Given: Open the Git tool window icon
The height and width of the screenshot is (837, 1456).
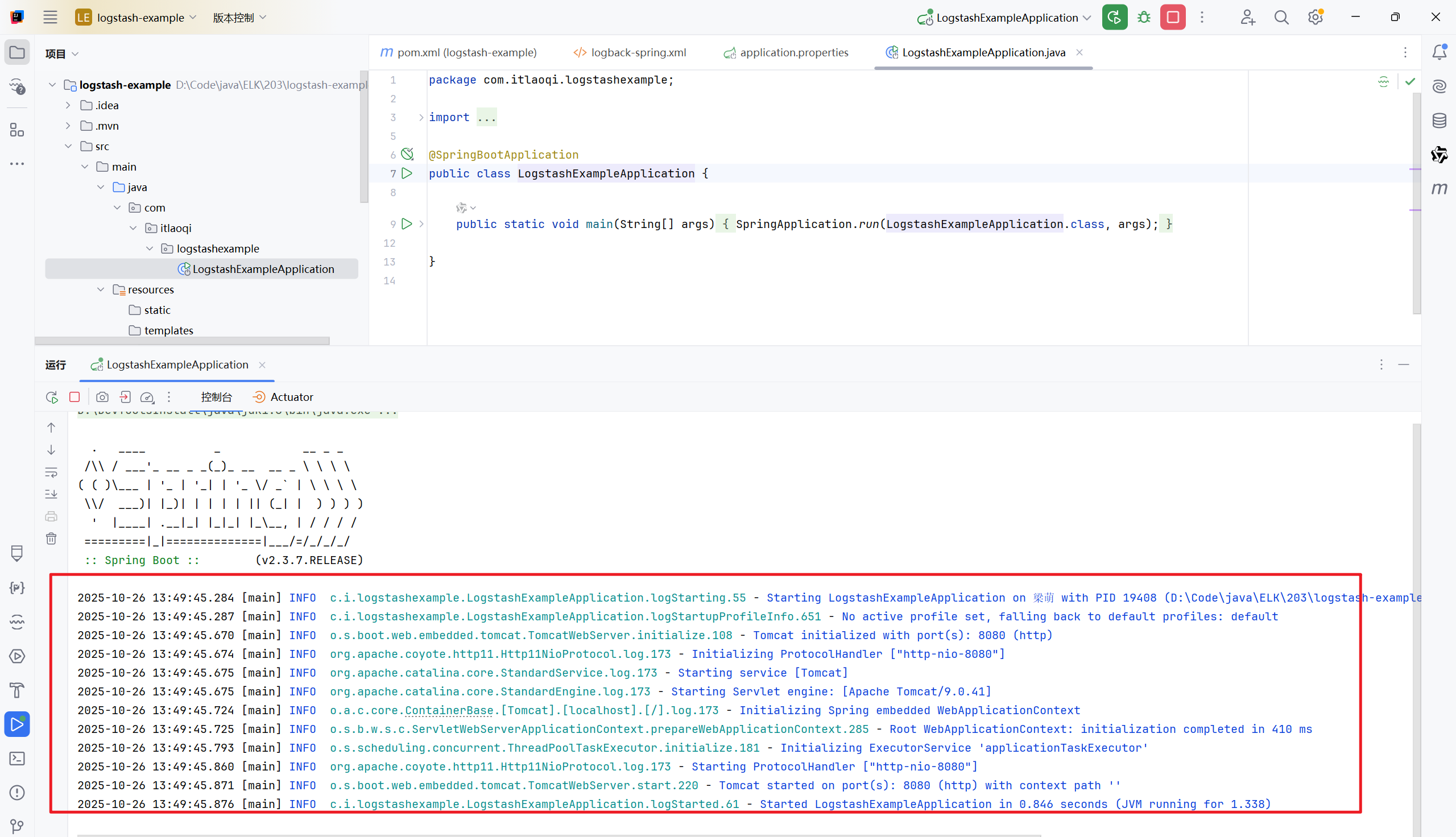Looking at the screenshot, I should click(17, 826).
